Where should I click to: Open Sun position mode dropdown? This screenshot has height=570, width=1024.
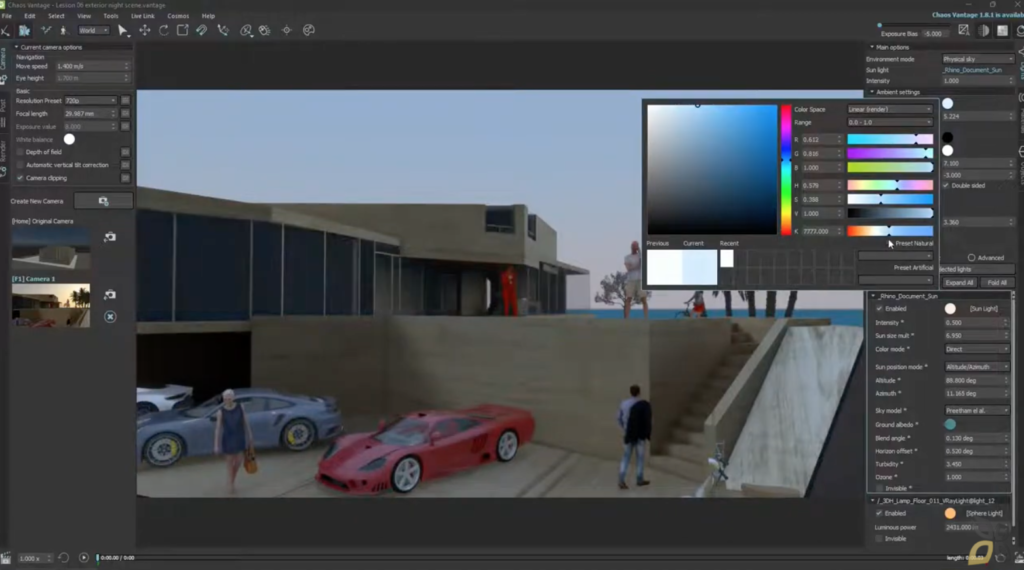point(976,367)
